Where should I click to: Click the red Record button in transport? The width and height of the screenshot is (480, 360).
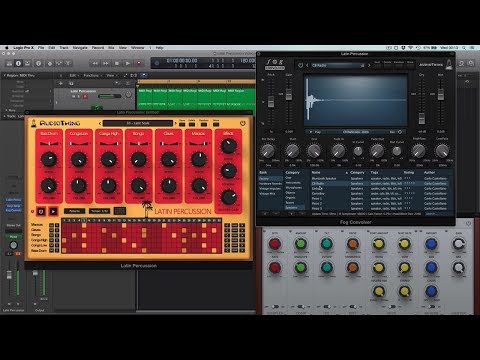[139, 63]
